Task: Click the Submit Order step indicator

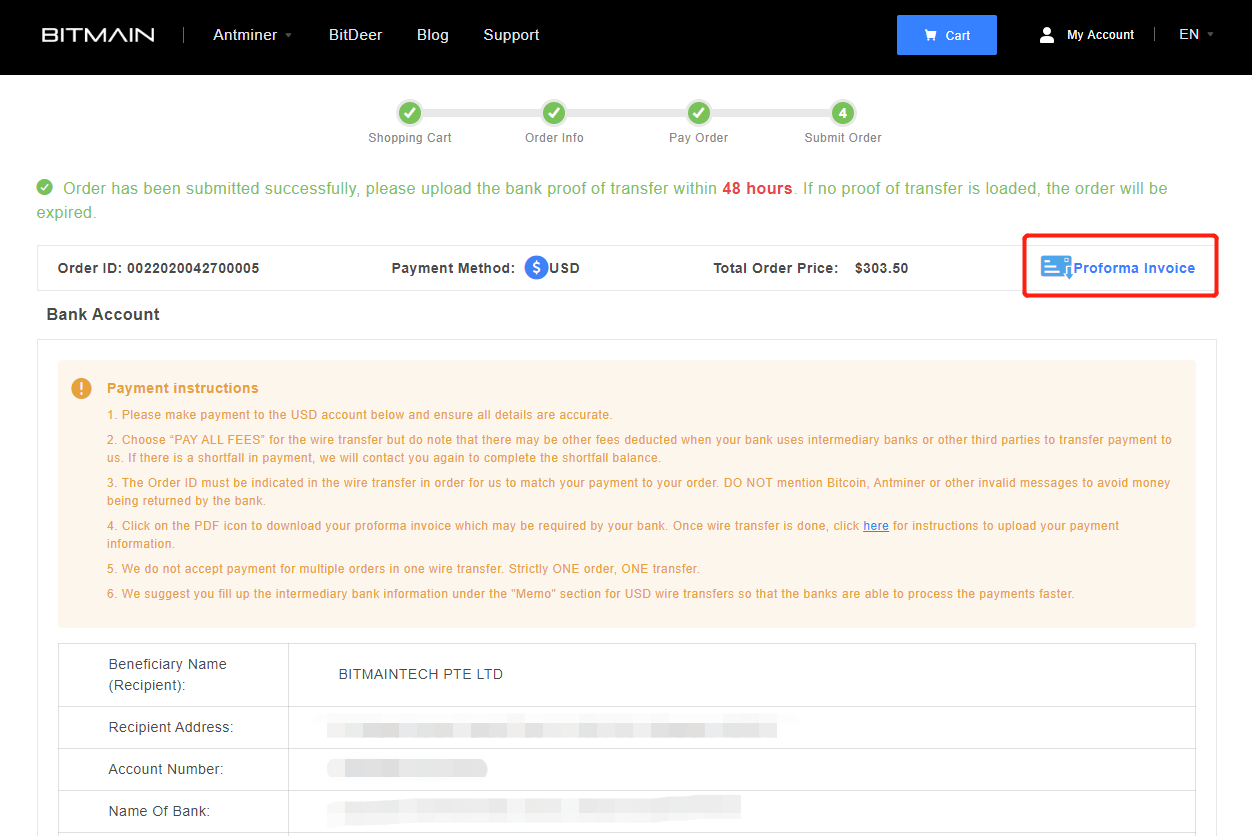Action: click(x=842, y=113)
